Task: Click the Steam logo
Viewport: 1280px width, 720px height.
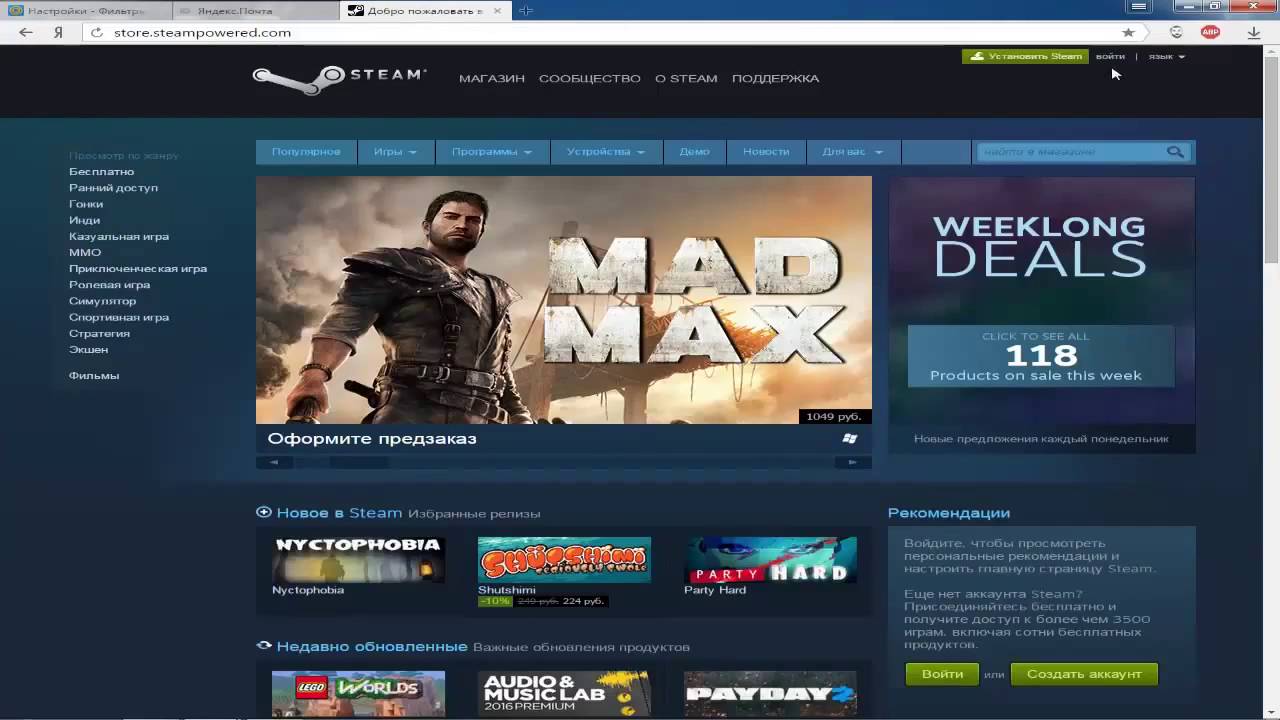Action: [x=339, y=79]
